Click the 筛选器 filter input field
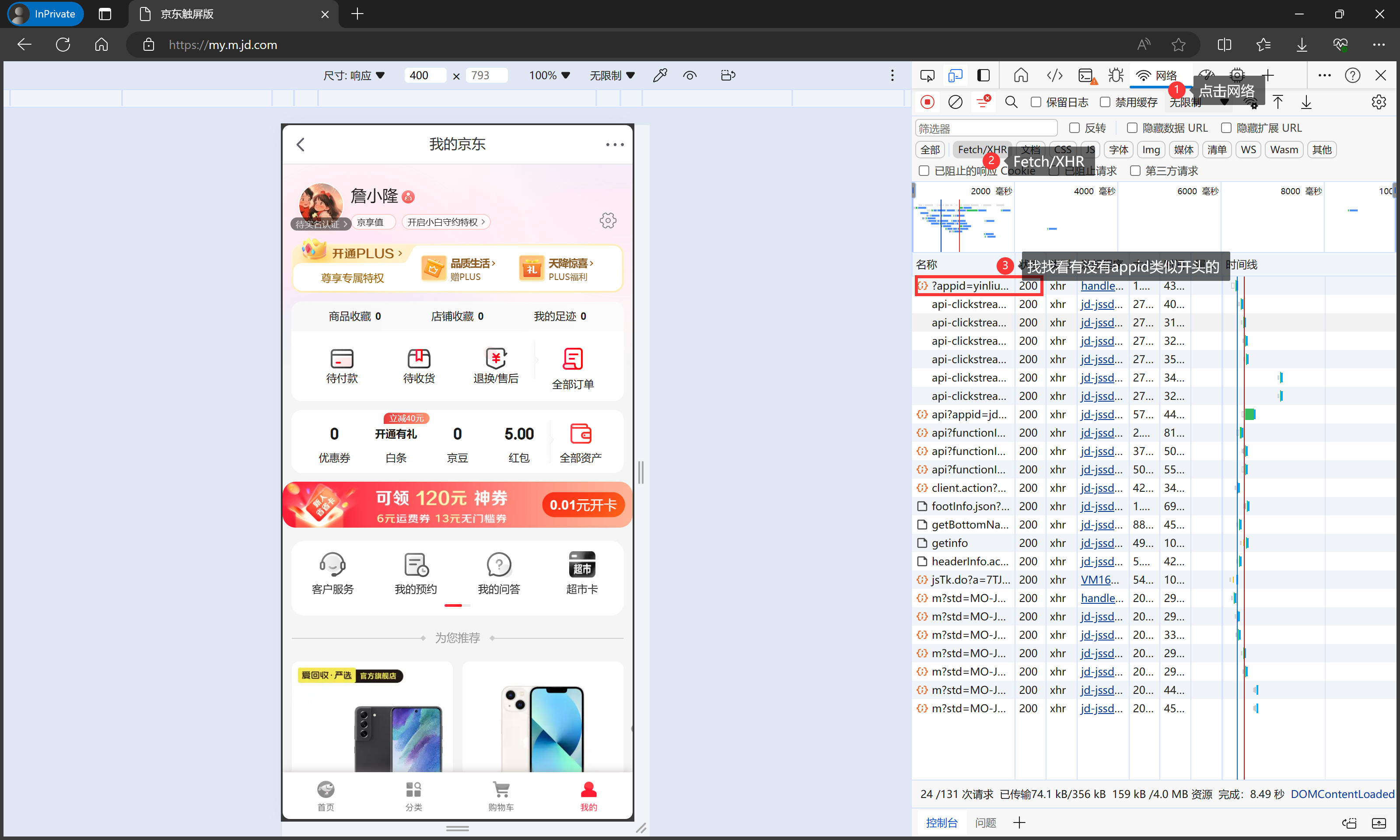 [x=985, y=129]
